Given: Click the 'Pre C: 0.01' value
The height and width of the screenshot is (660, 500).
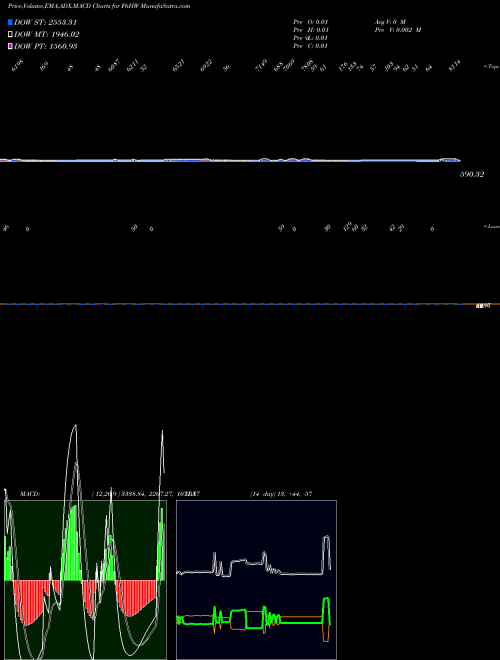Looking at the screenshot, I should 311,46.
